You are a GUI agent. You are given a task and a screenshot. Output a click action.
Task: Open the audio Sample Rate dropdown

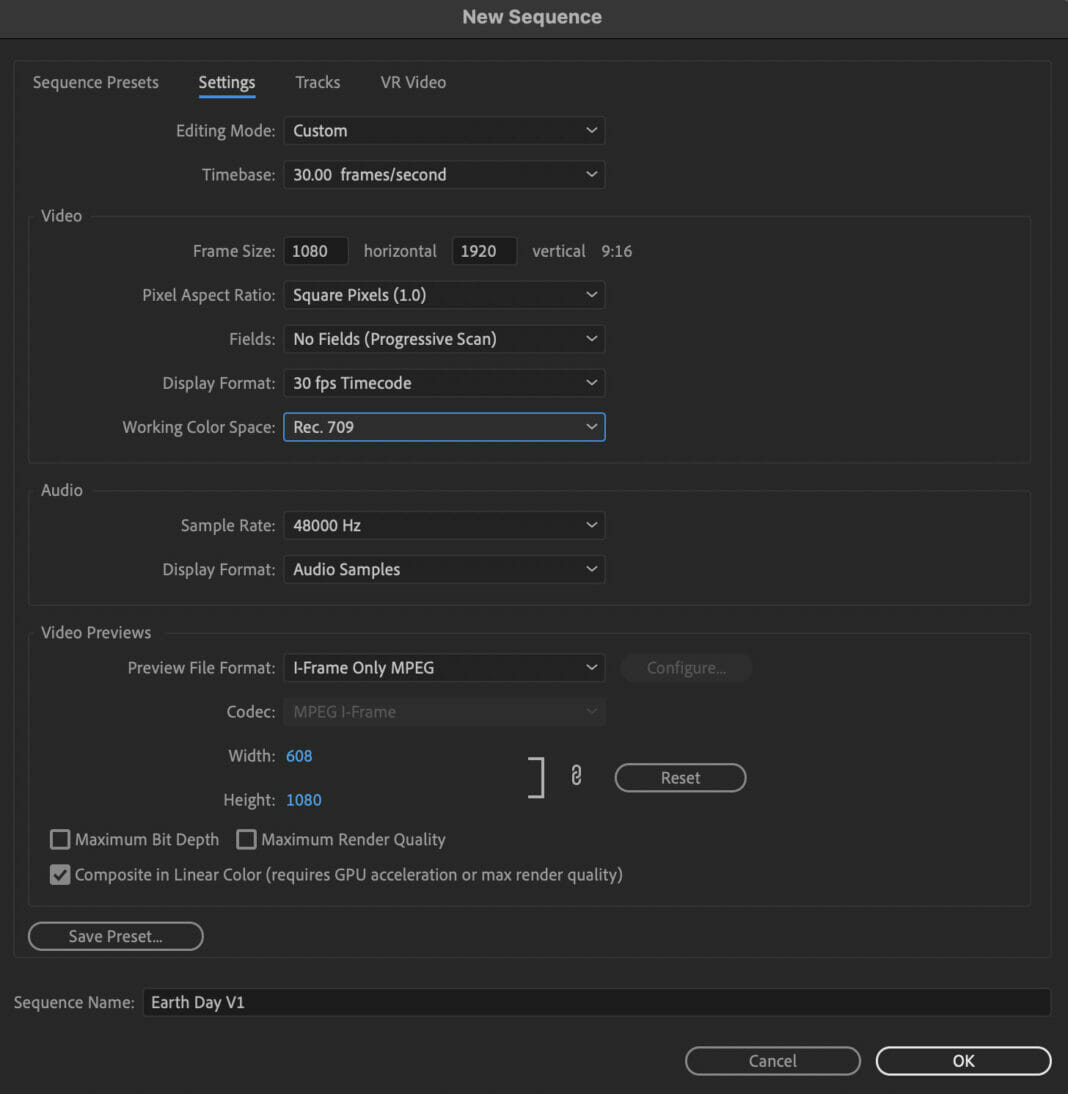pyautogui.click(x=444, y=525)
